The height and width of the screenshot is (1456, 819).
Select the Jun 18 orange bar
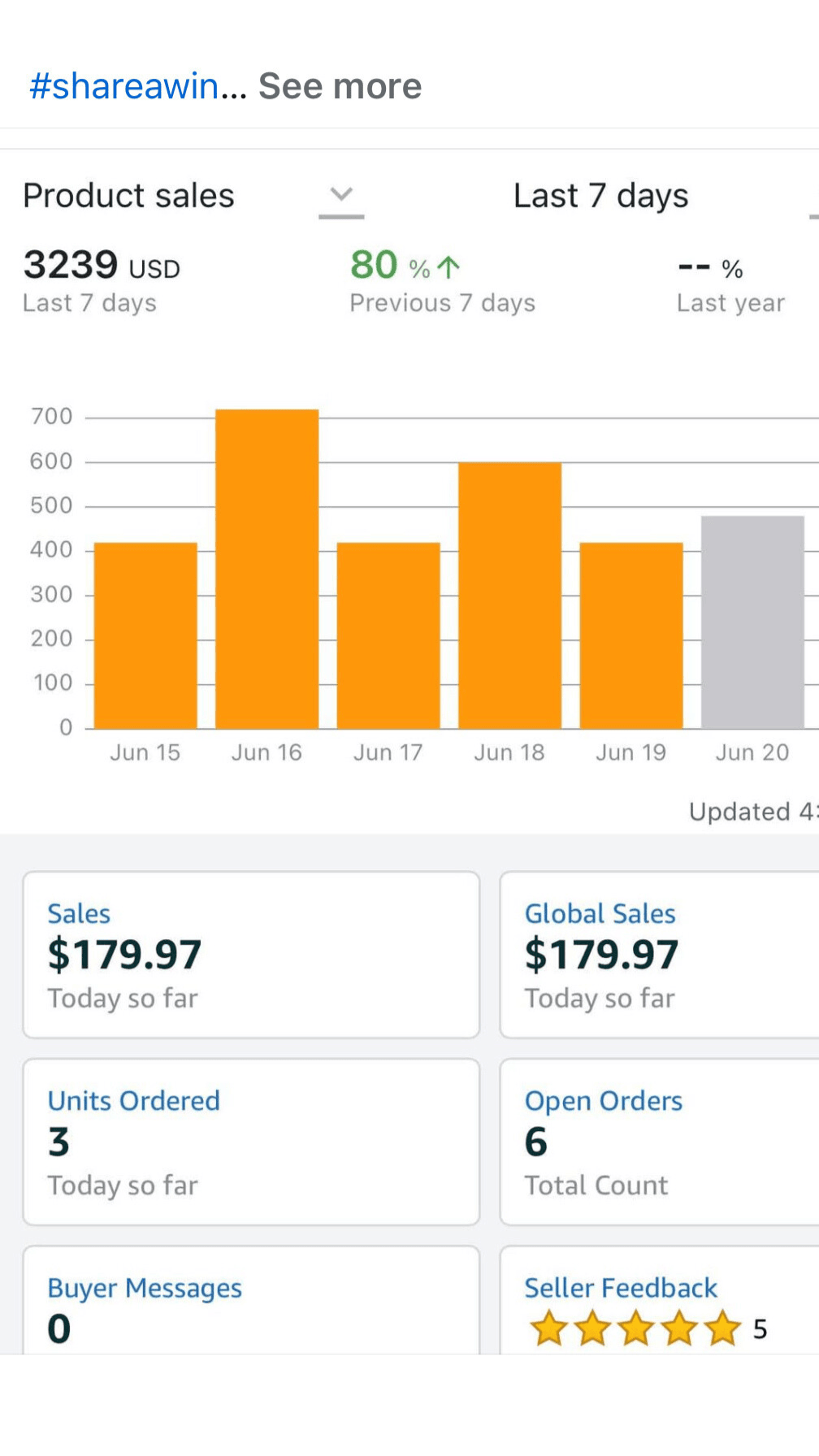pos(509,595)
